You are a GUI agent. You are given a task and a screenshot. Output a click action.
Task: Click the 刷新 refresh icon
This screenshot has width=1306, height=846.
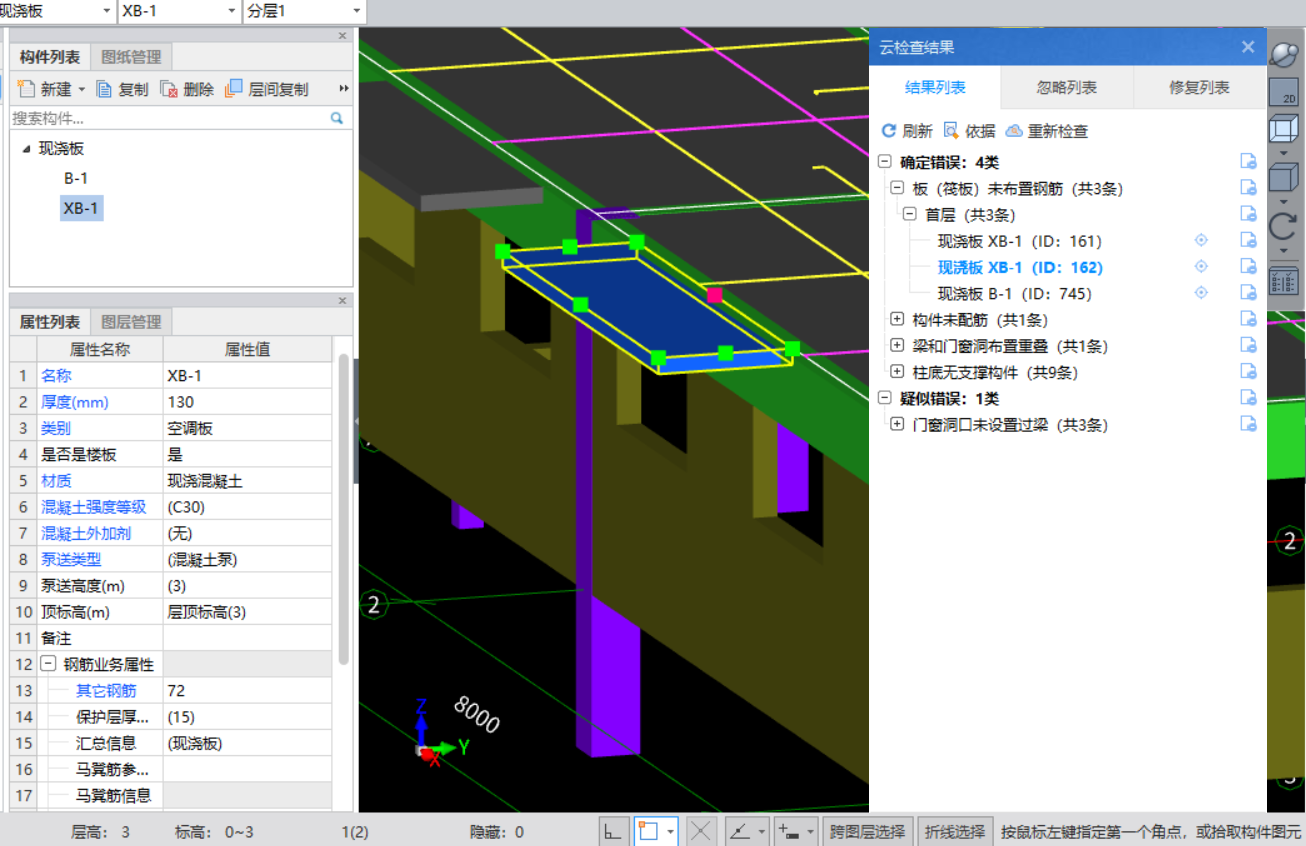[x=889, y=131]
